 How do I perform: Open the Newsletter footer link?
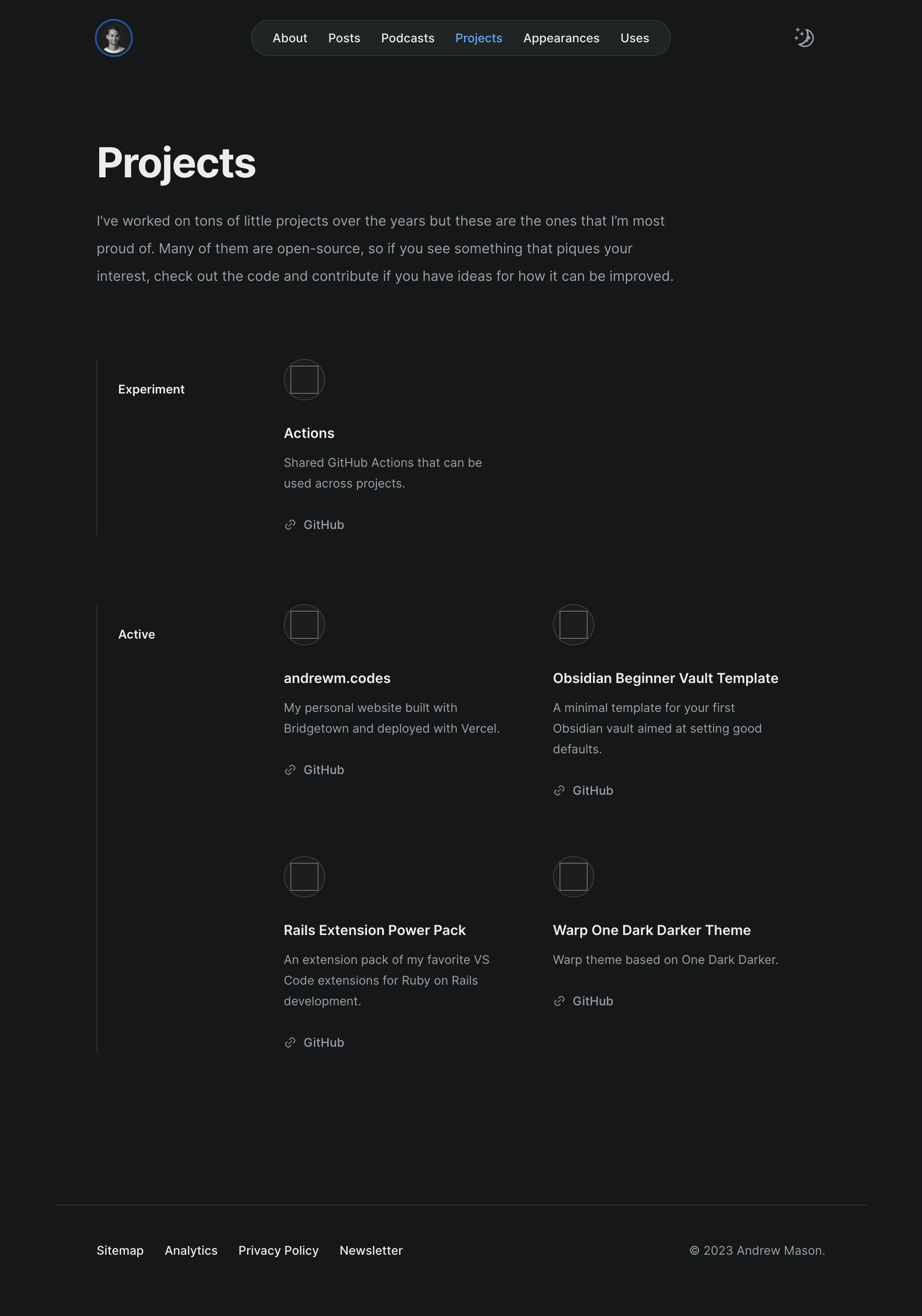[371, 1250]
